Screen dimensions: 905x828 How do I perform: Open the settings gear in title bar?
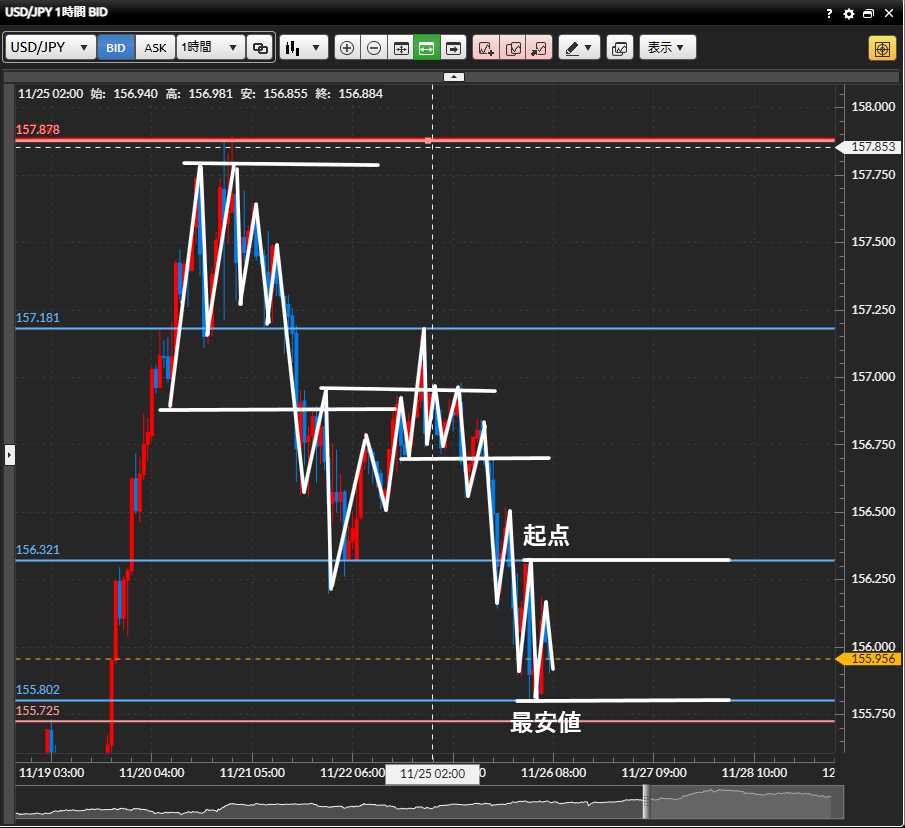[x=849, y=14]
